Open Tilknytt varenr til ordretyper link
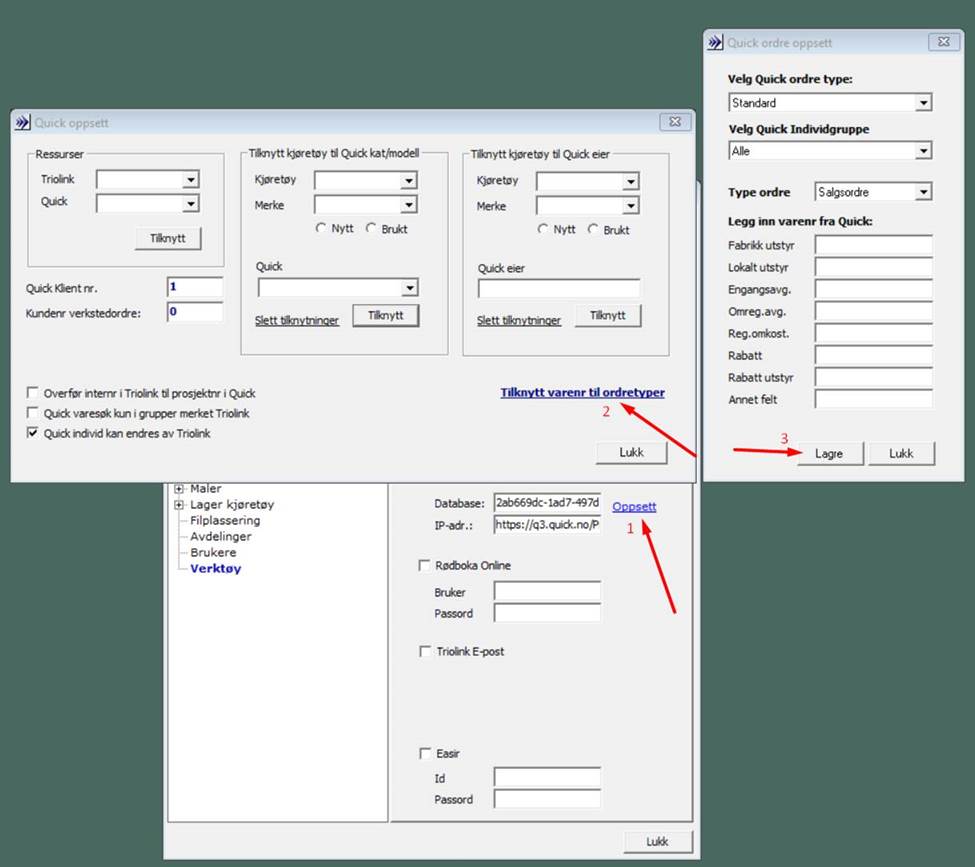 583,392
